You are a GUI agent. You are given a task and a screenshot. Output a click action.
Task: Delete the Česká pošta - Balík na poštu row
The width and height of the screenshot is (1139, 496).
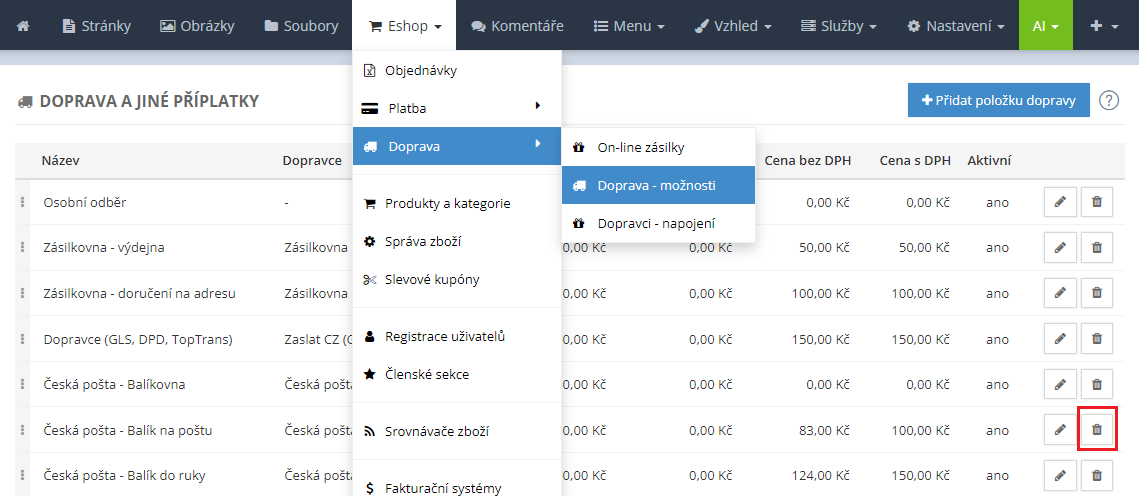click(1096, 430)
